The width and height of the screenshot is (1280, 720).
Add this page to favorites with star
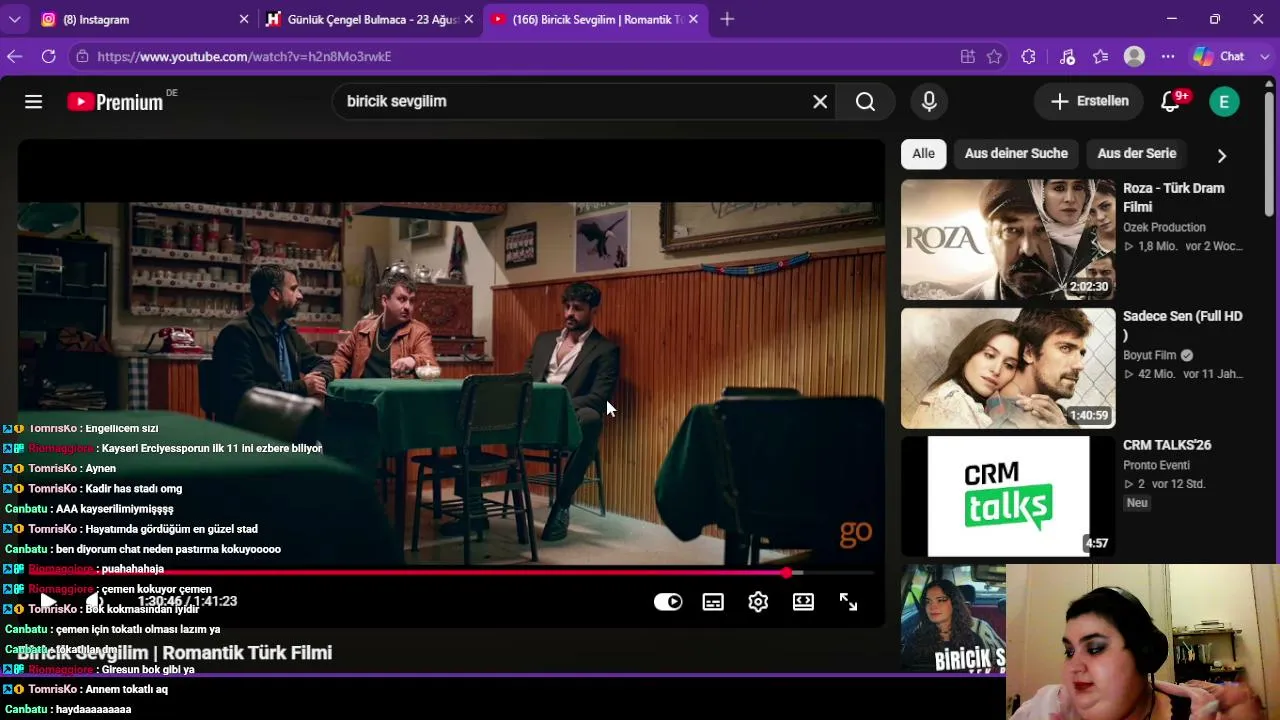tap(994, 57)
